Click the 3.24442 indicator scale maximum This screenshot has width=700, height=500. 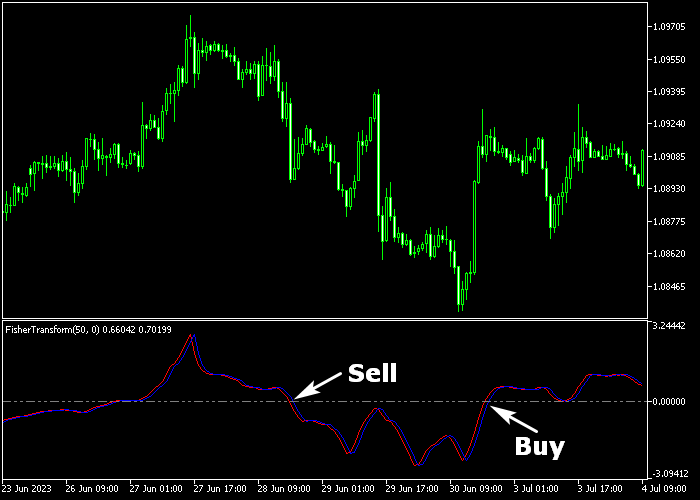click(669, 326)
